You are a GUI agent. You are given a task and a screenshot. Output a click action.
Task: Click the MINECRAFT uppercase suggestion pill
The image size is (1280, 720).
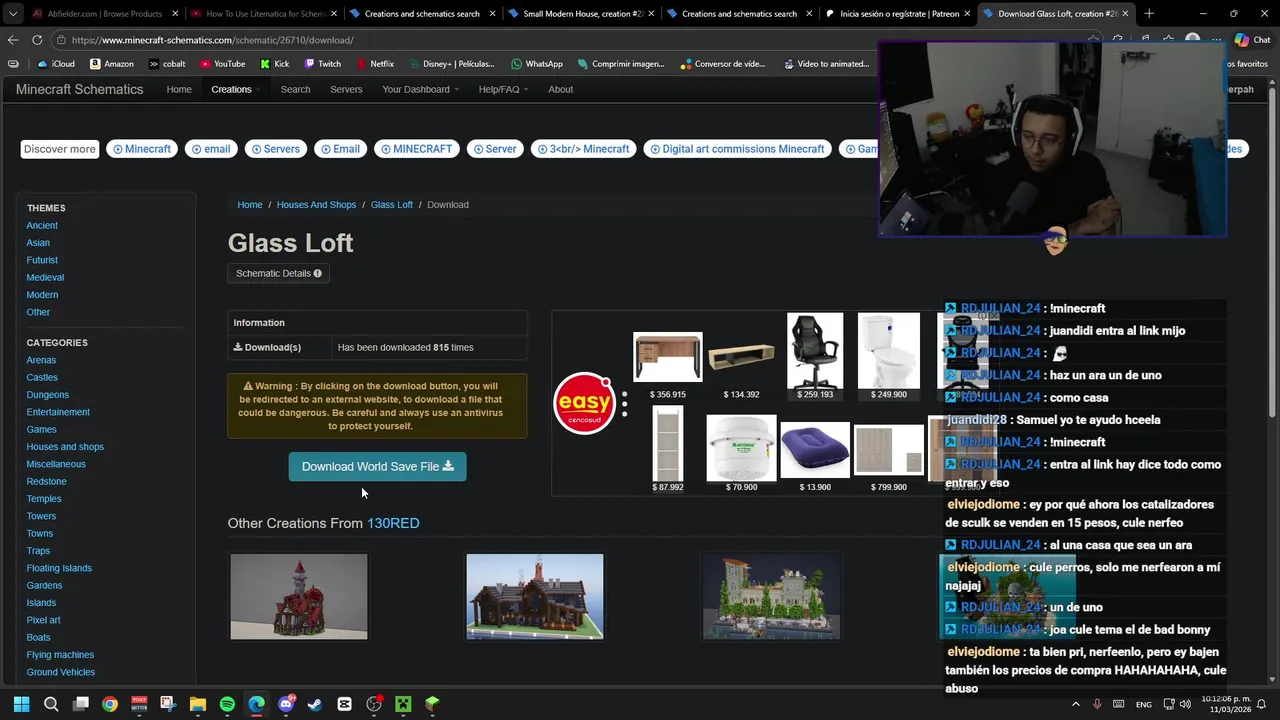tap(416, 149)
